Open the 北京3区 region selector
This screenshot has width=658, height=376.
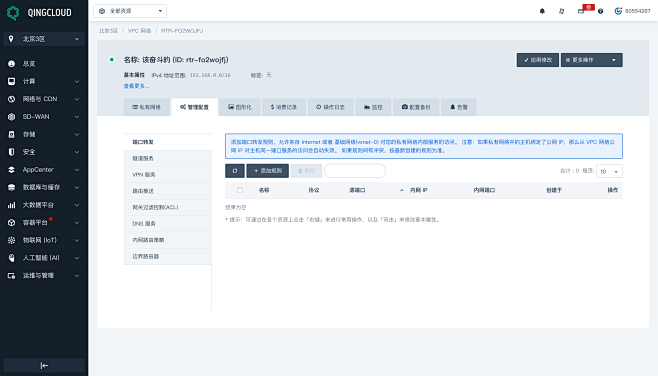[x=44, y=39]
